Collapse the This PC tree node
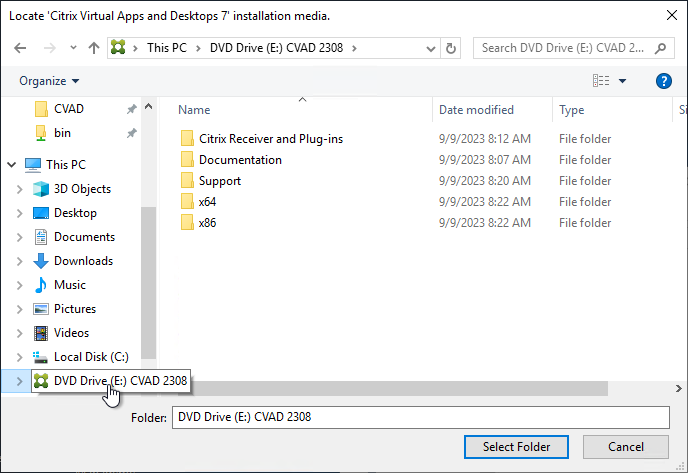Viewport: 688px width, 473px height. pyautogui.click(x=12, y=165)
